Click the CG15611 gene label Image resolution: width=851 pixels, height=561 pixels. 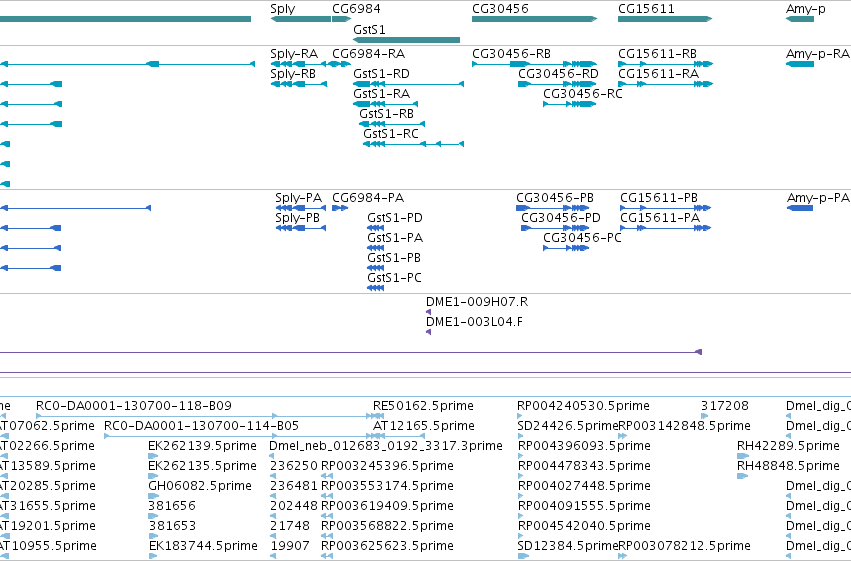coord(646,9)
